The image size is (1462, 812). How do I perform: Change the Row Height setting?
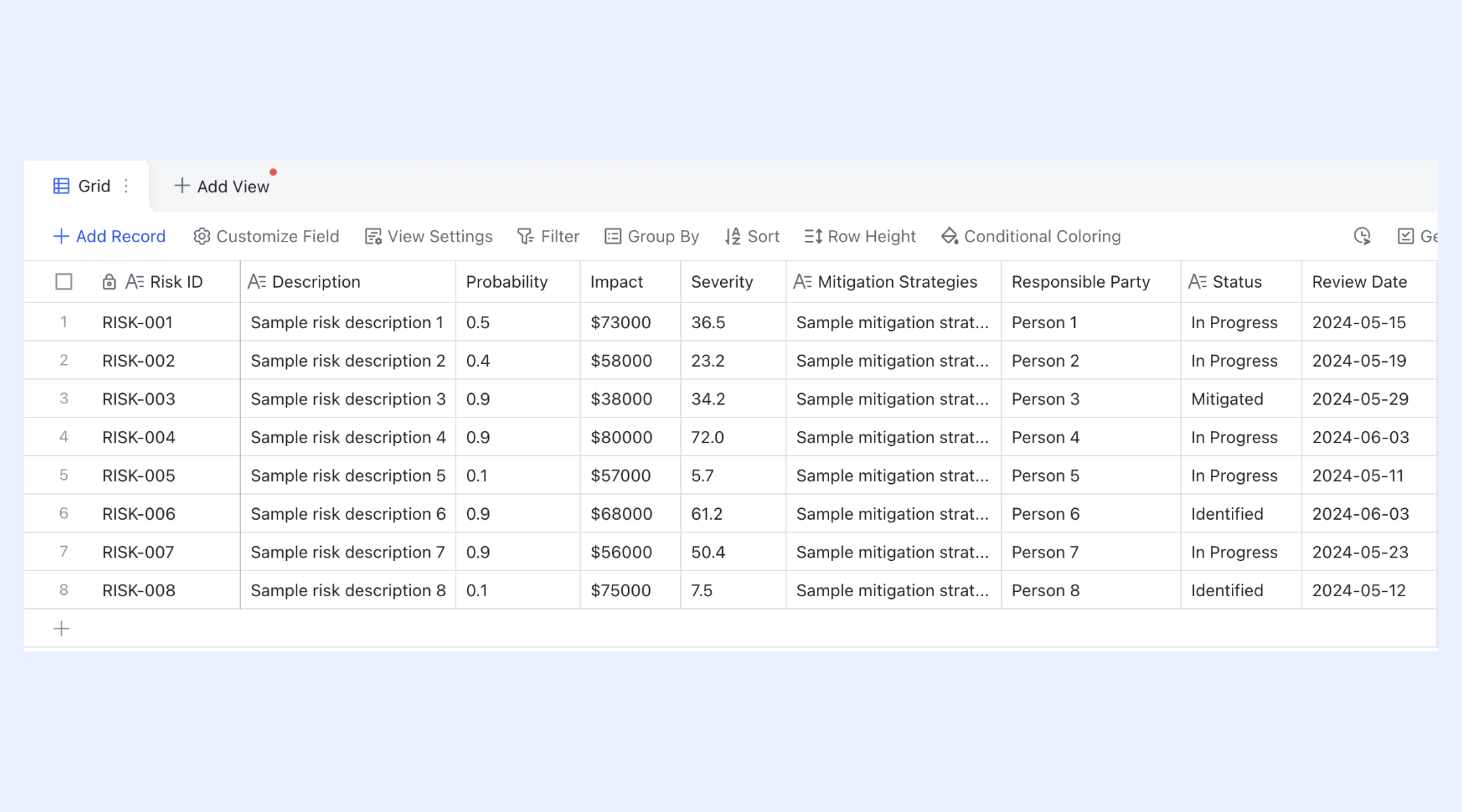[860, 236]
